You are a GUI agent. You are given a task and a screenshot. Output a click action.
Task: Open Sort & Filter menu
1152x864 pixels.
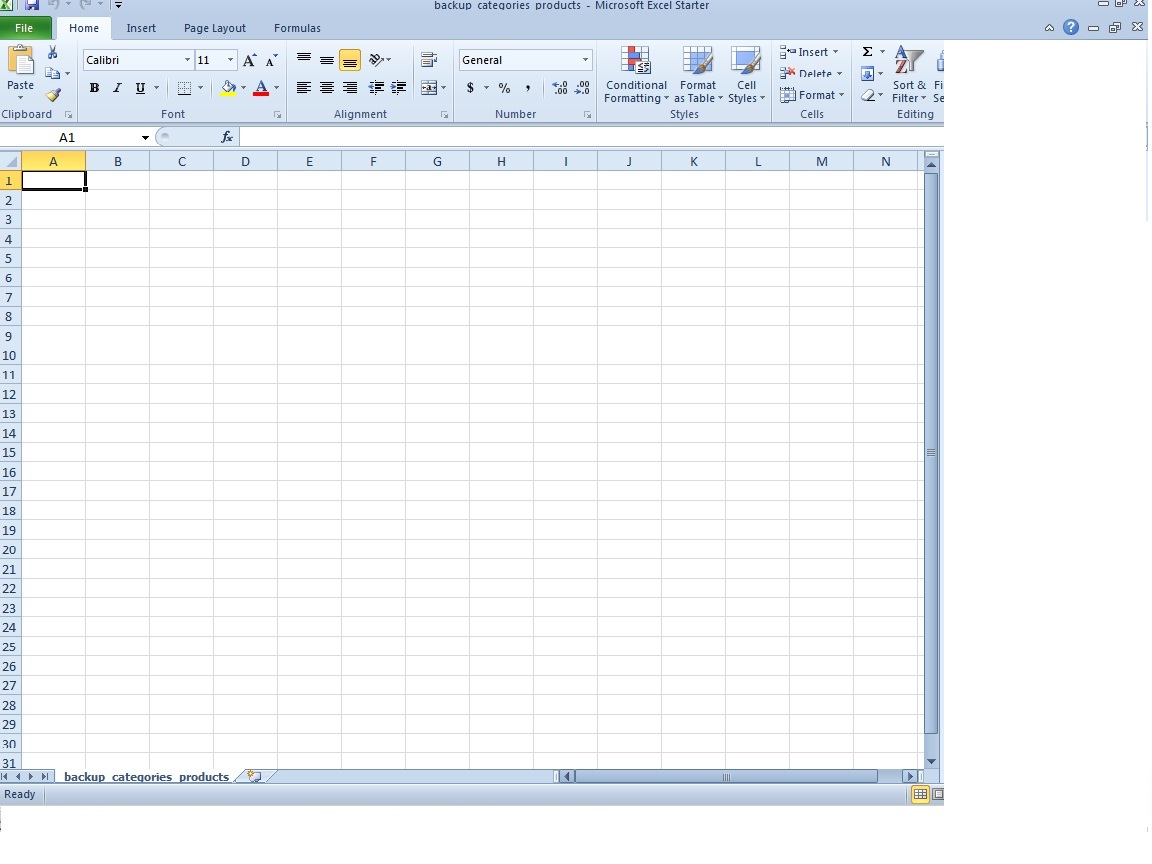(x=910, y=75)
